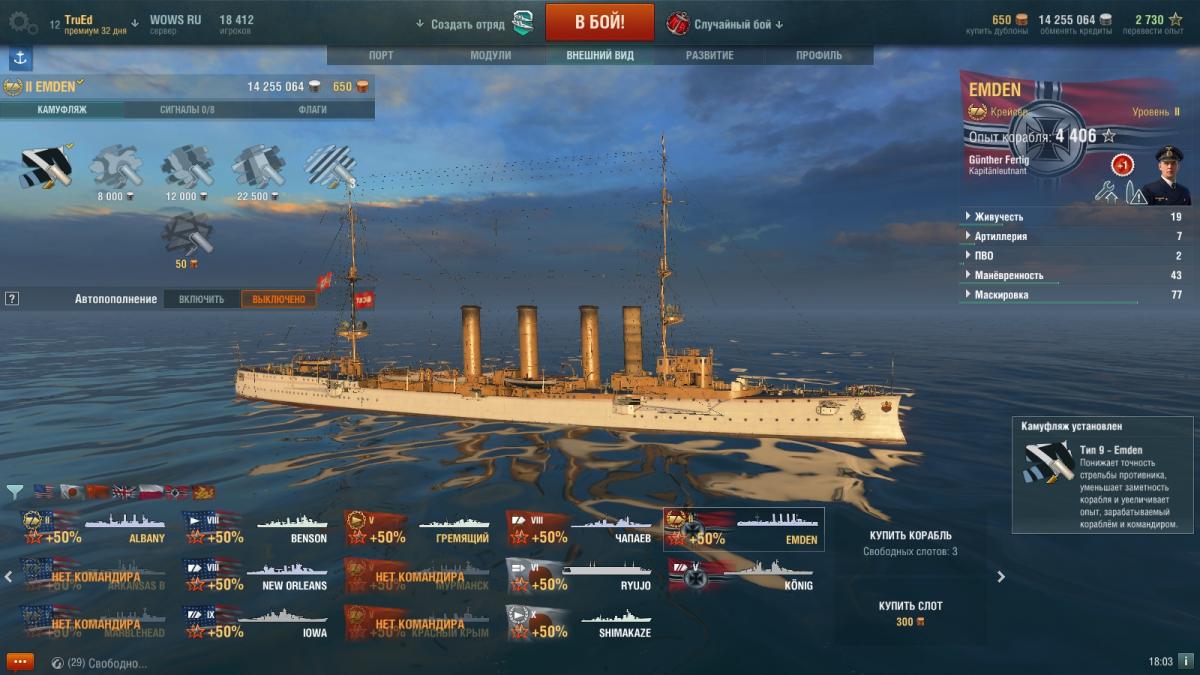Click the question mark help icon
The width and height of the screenshot is (1200, 675).
(x=12, y=298)
